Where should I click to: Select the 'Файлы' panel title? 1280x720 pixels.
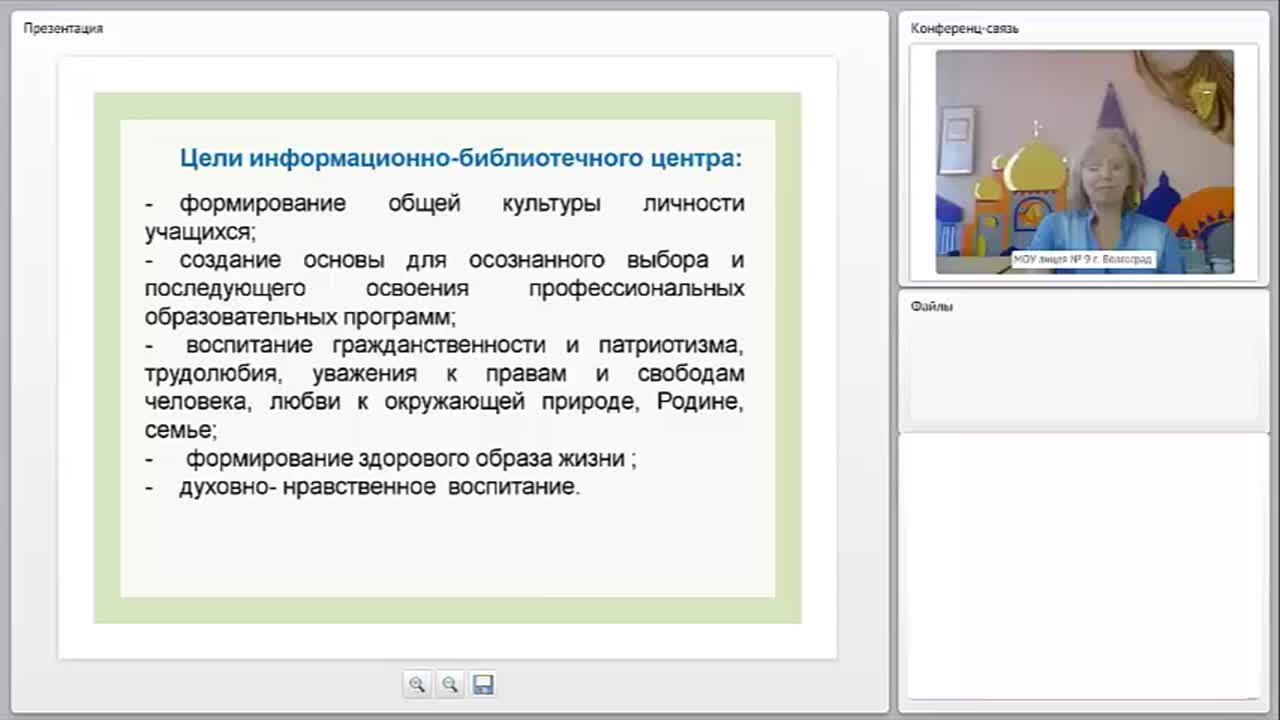click(x=932, y=307)
